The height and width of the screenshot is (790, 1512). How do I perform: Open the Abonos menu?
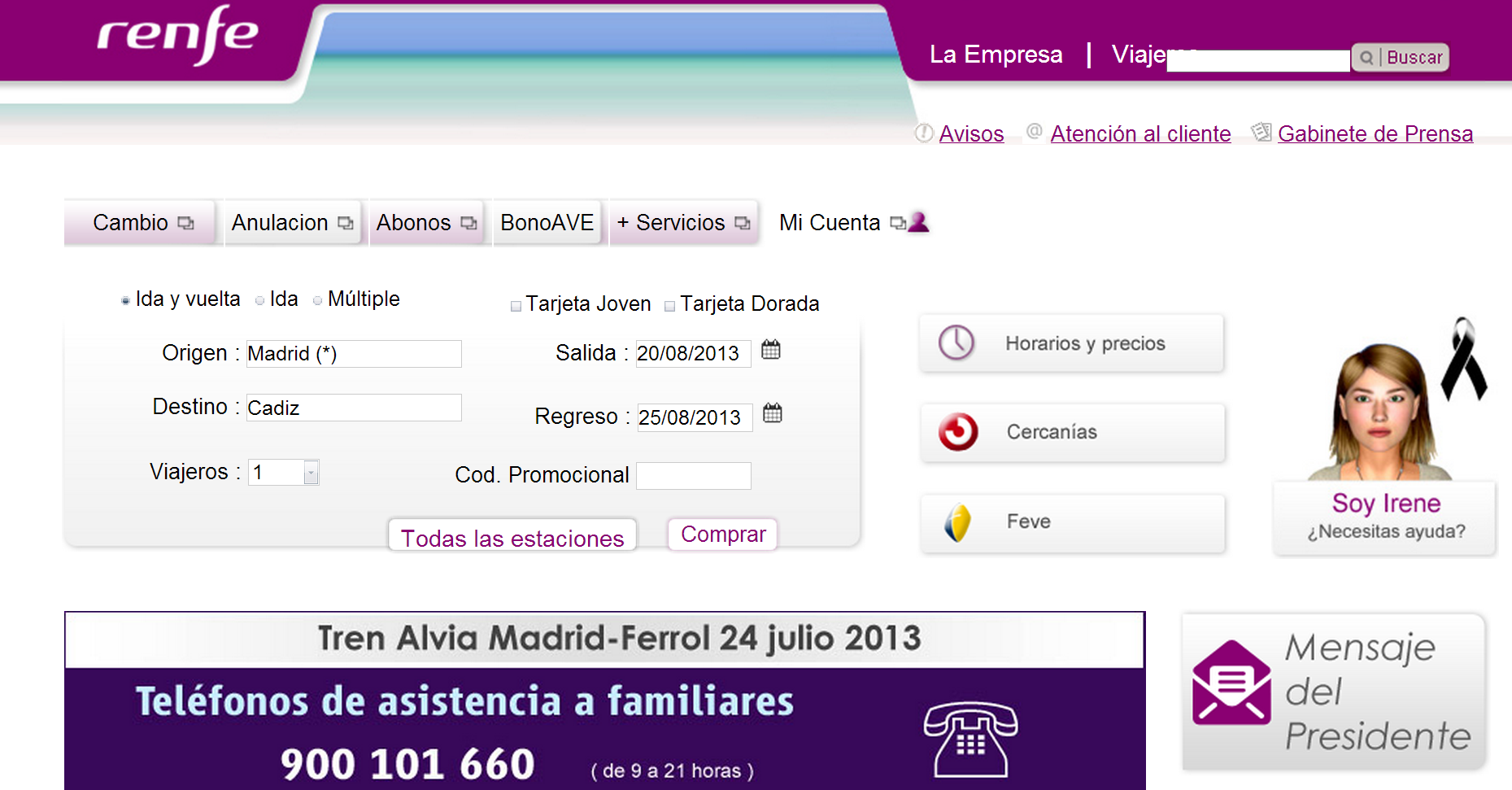point(428,223)
